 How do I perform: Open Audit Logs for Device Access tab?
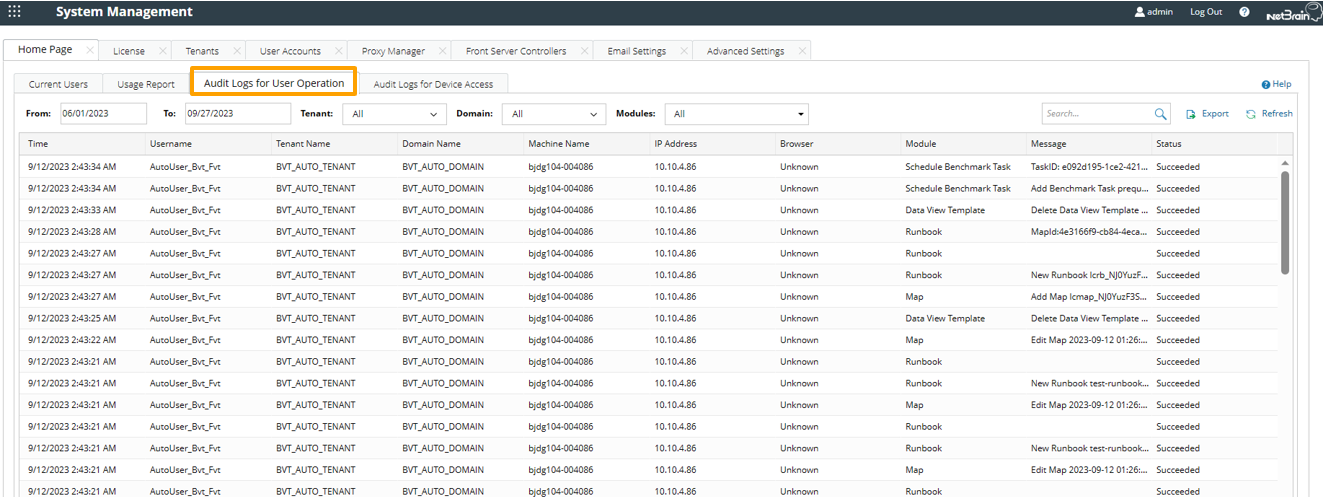tap(433, 84)
